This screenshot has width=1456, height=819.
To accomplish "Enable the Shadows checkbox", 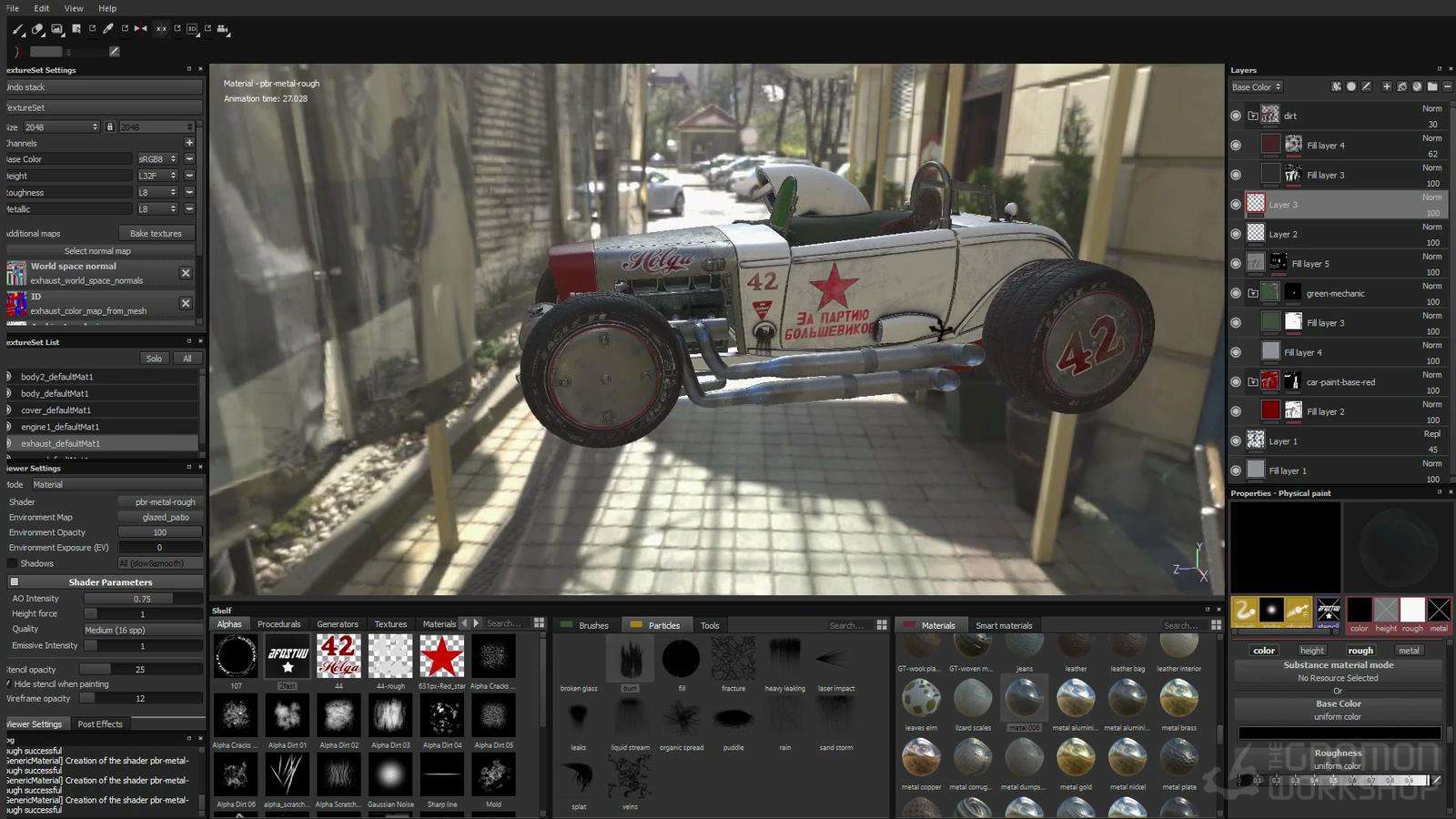I will (13, 563).
